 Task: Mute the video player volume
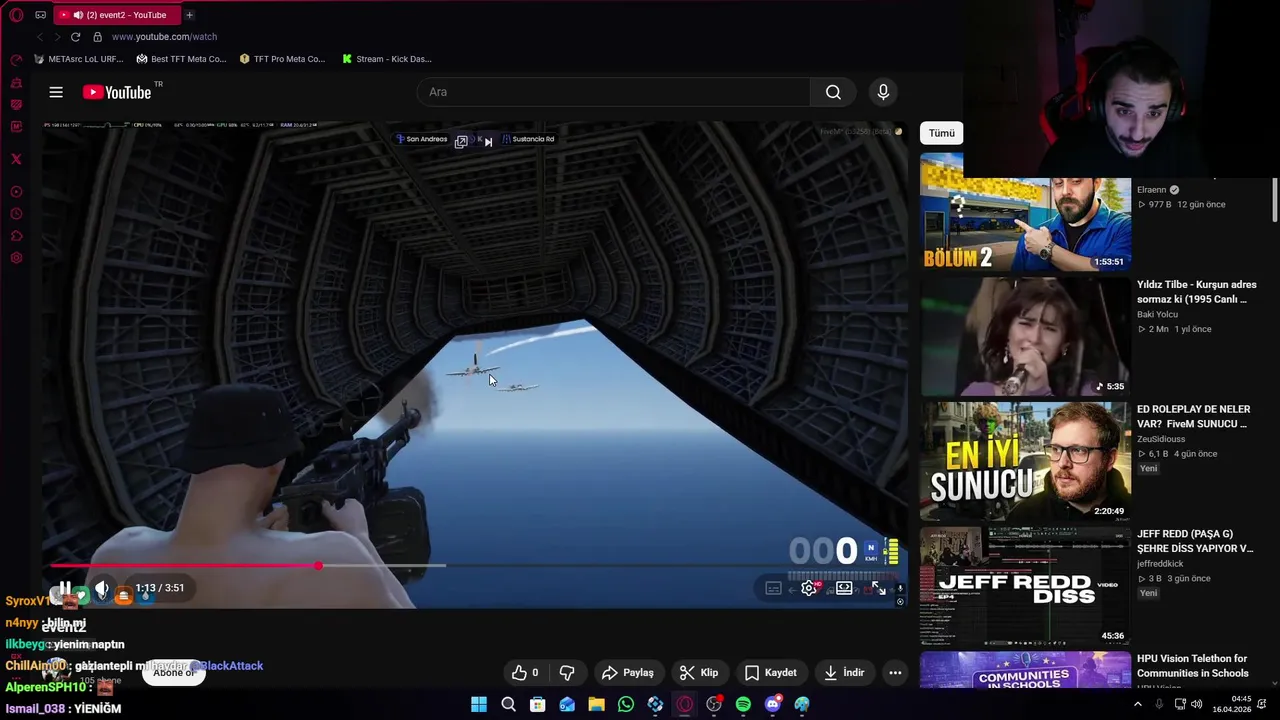(101, 588)
